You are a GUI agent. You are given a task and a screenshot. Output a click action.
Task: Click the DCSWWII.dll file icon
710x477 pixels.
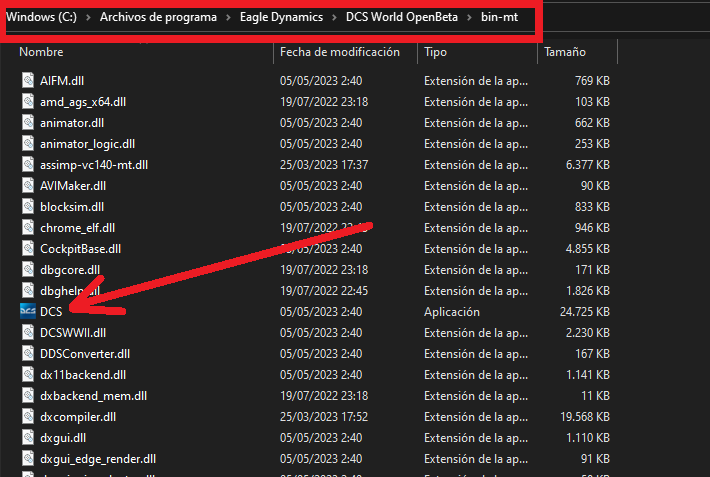pos(28,332)
